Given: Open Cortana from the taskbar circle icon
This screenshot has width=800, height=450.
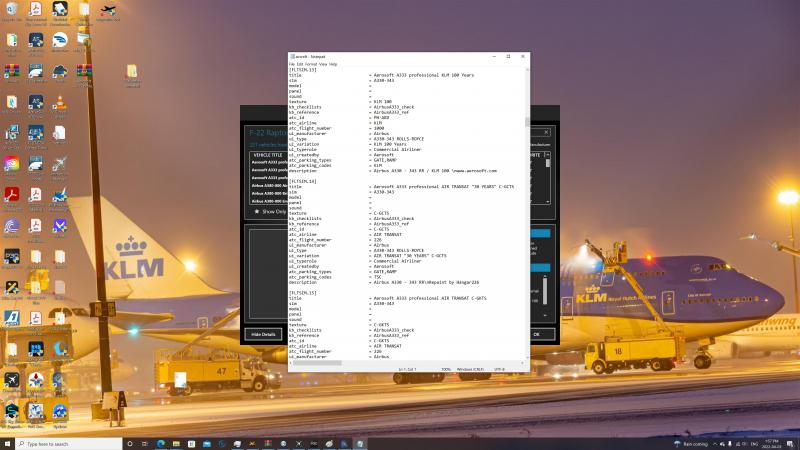Looking at the screenshot, I should tap(130, 444).
